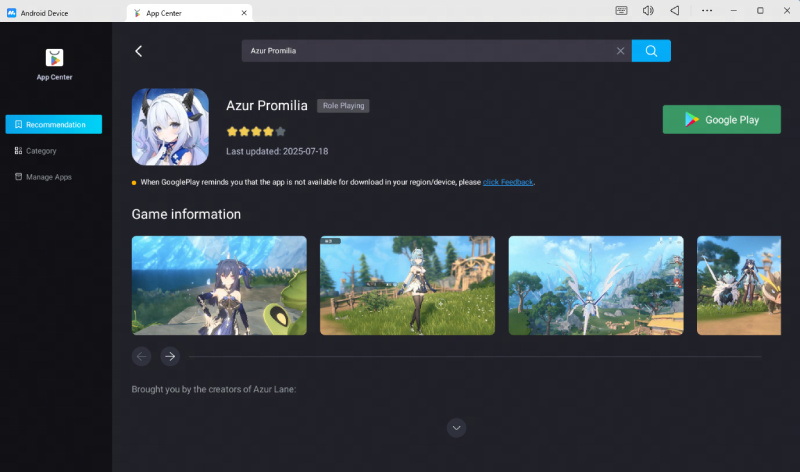Viewport: 800px width, 472px height.
Task: Clear the search field with X icon
Action: coord(620,51)
